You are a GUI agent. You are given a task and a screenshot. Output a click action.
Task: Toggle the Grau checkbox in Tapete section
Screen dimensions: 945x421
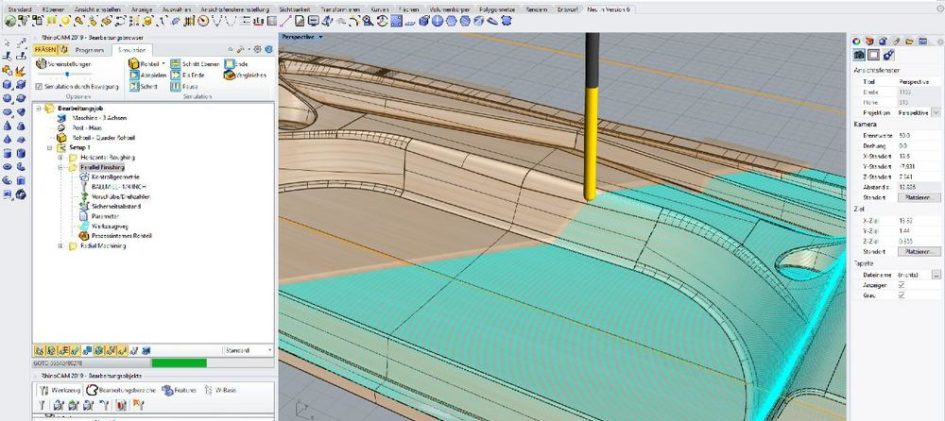901,294
